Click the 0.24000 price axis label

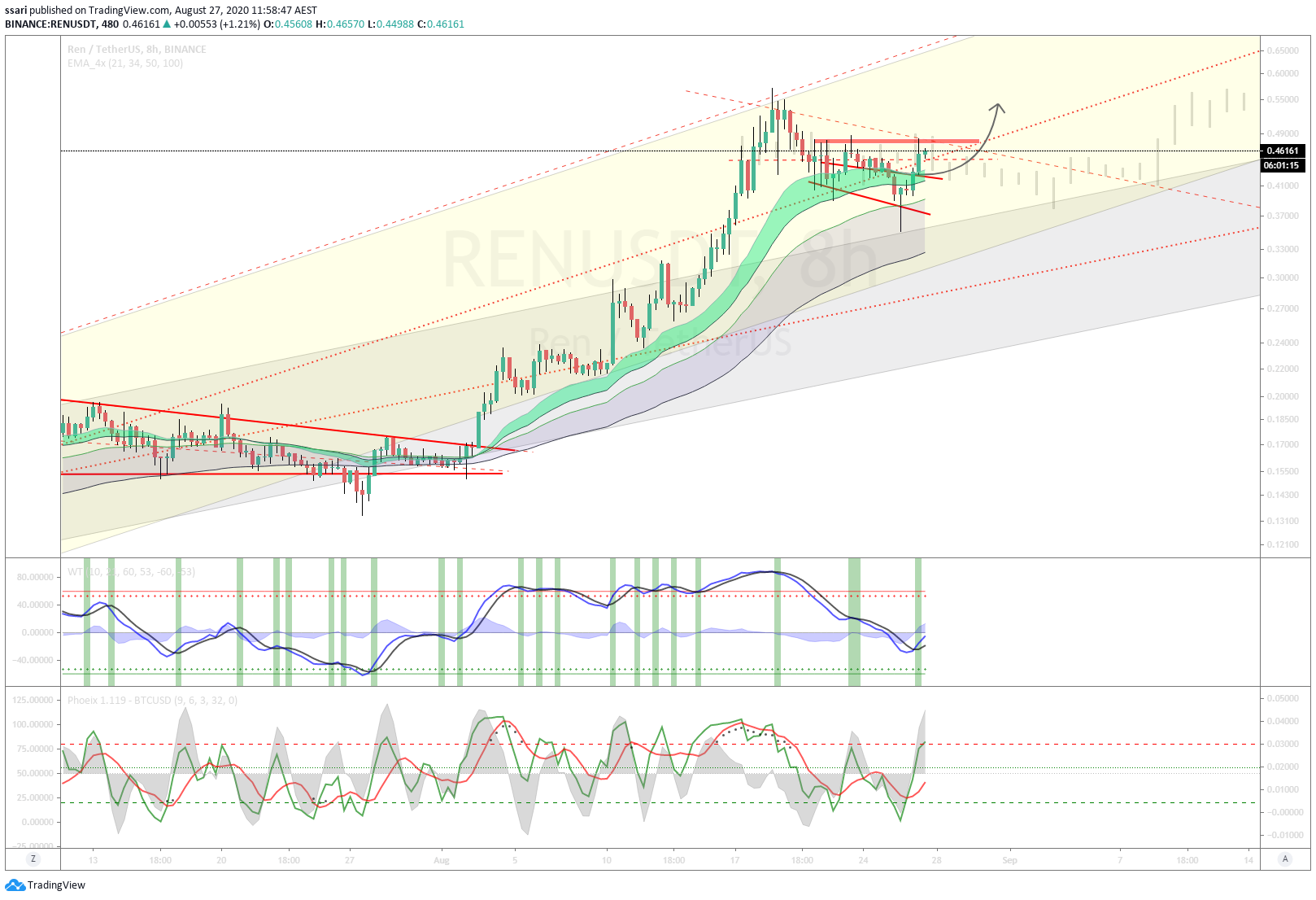click(x=1283, y=343)
